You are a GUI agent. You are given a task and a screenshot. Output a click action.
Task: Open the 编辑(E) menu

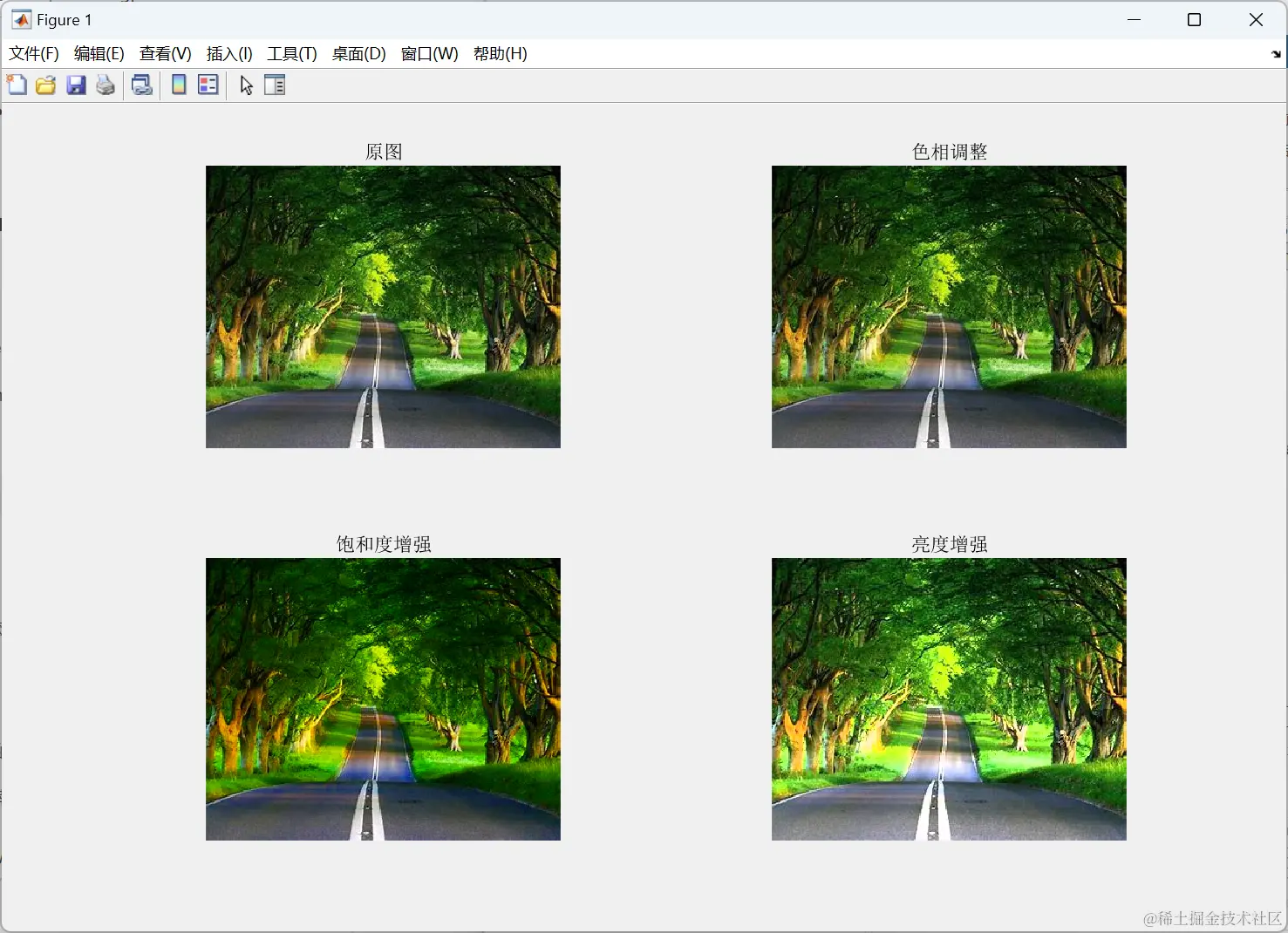(99, 54)
